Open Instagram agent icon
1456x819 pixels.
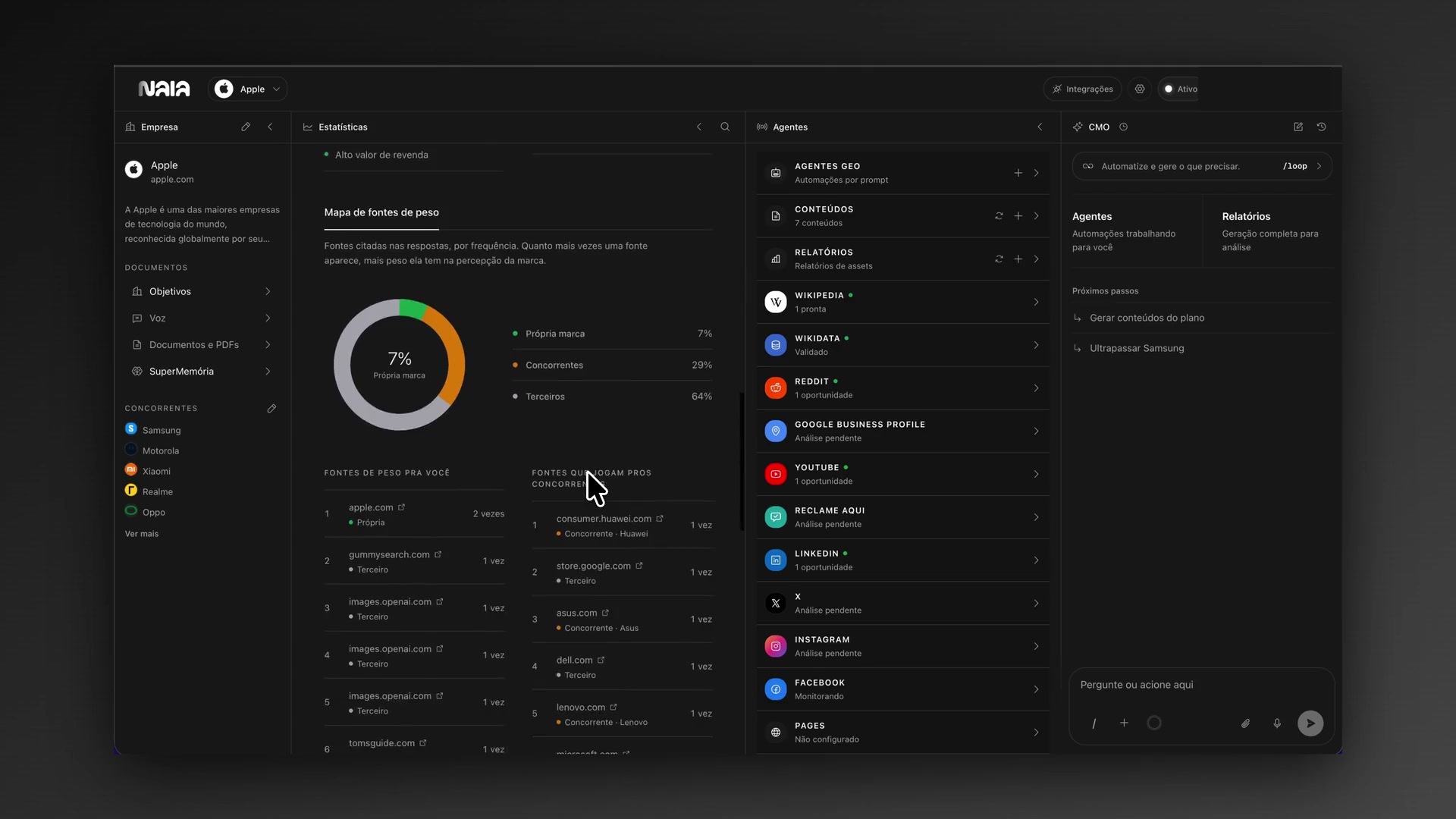(776, 646)
